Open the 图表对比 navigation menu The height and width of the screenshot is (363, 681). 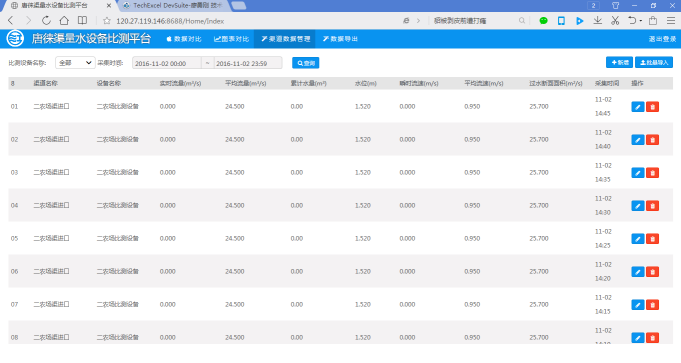231,39
